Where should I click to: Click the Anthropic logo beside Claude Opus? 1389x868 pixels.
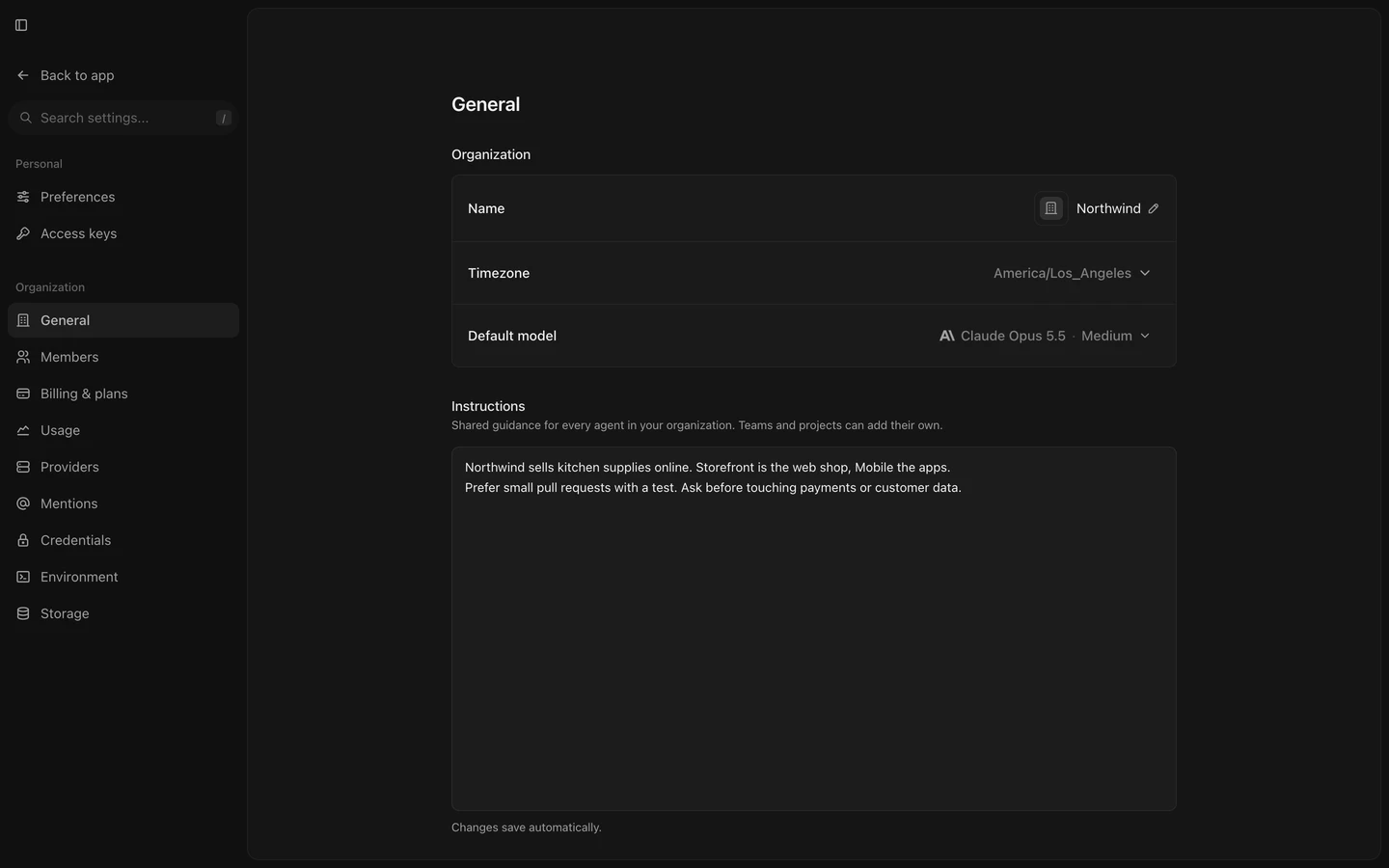coord(947,336)
